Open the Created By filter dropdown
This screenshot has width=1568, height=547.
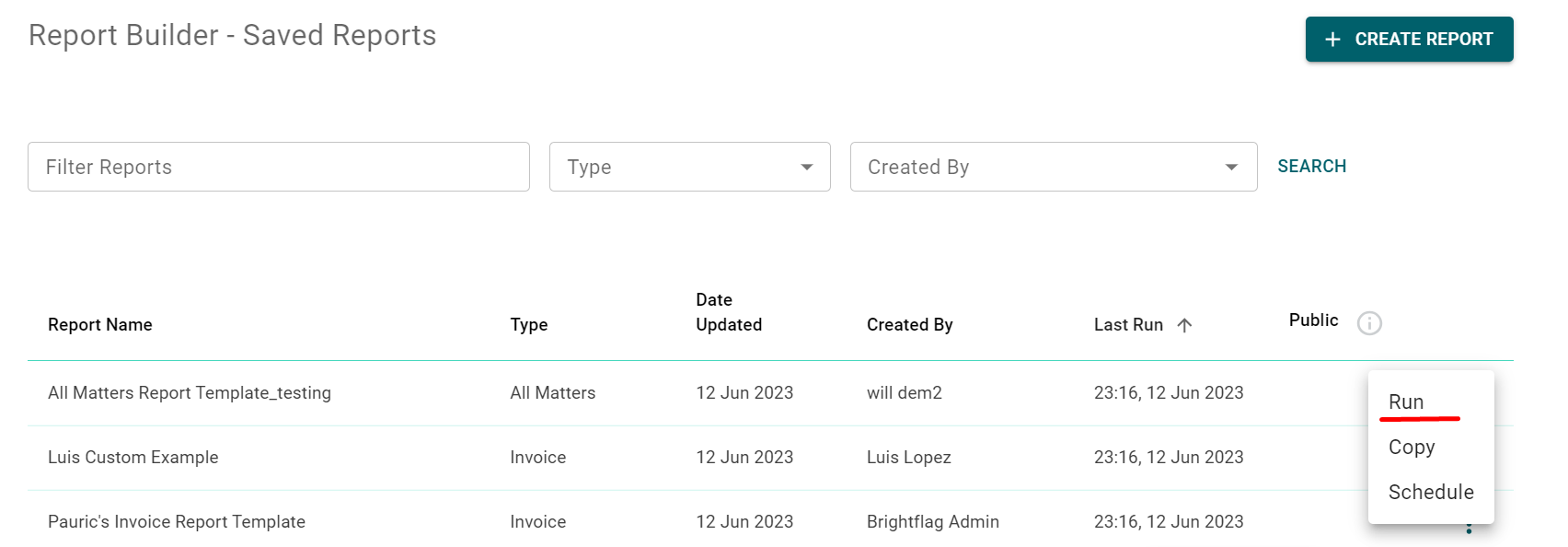point(1054,167)
